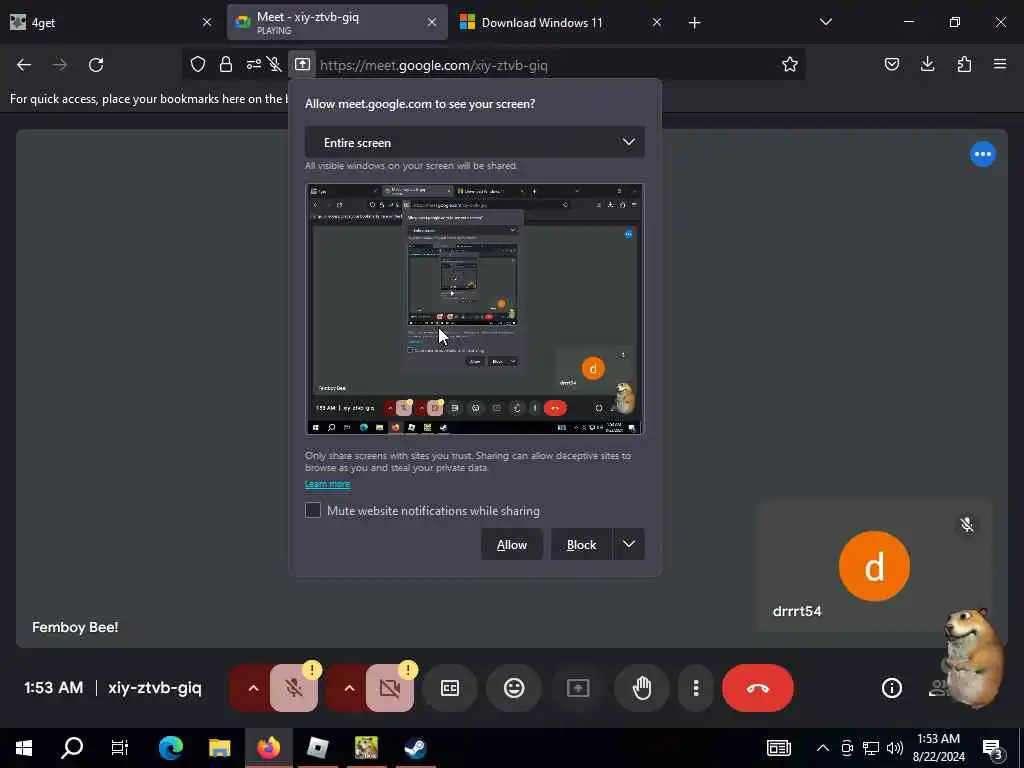Block screen sharing request

click(x=581, y=545)
